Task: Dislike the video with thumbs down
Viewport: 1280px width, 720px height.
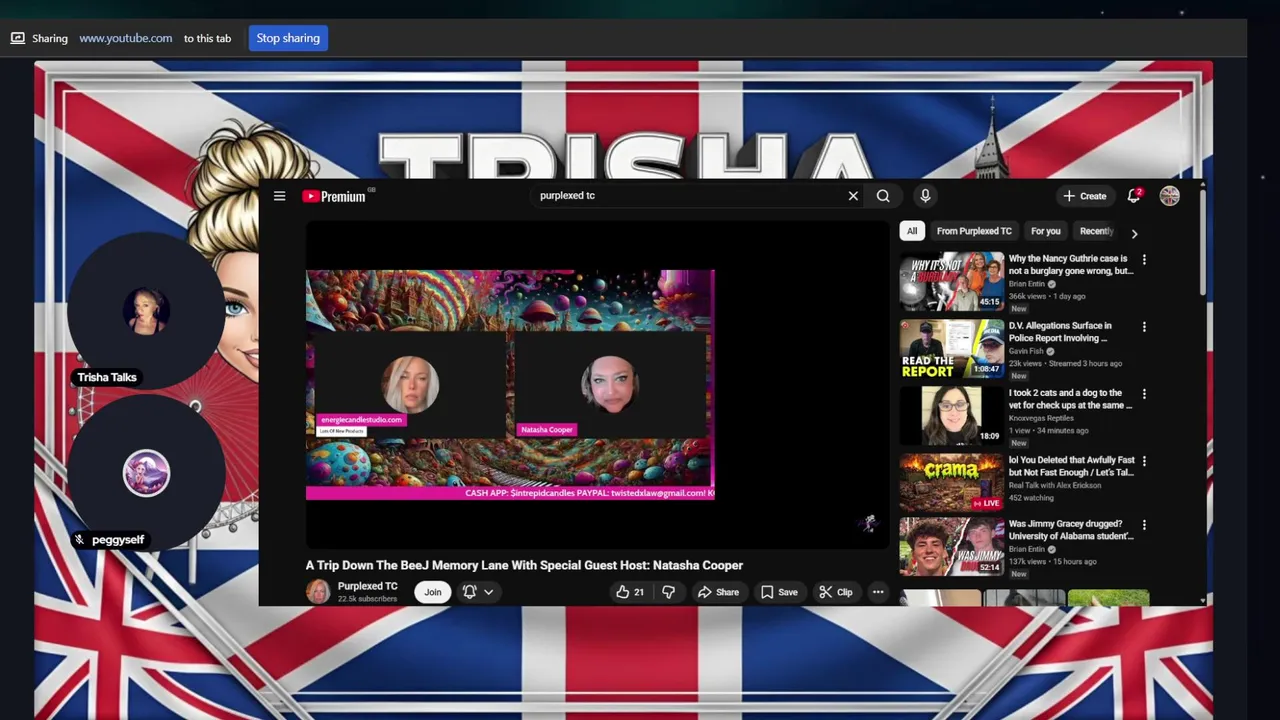Action: click(x=669, y=592)
